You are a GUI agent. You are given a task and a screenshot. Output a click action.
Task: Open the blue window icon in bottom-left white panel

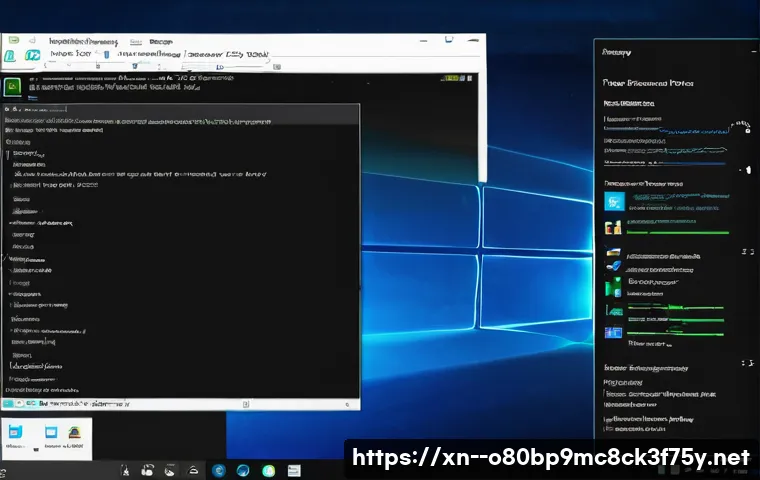(51, 432)
